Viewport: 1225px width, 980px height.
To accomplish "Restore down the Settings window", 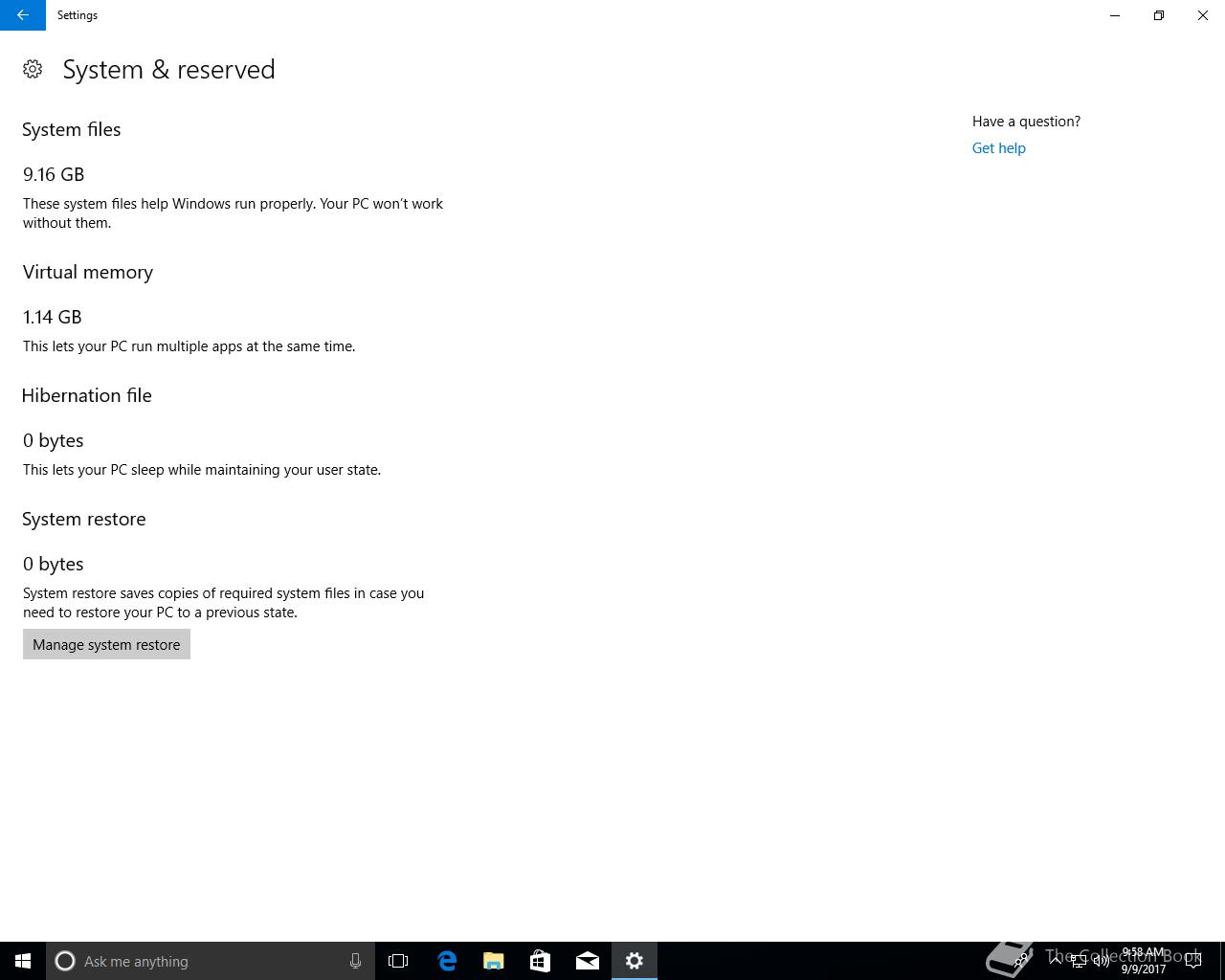I will (1159, 15).
